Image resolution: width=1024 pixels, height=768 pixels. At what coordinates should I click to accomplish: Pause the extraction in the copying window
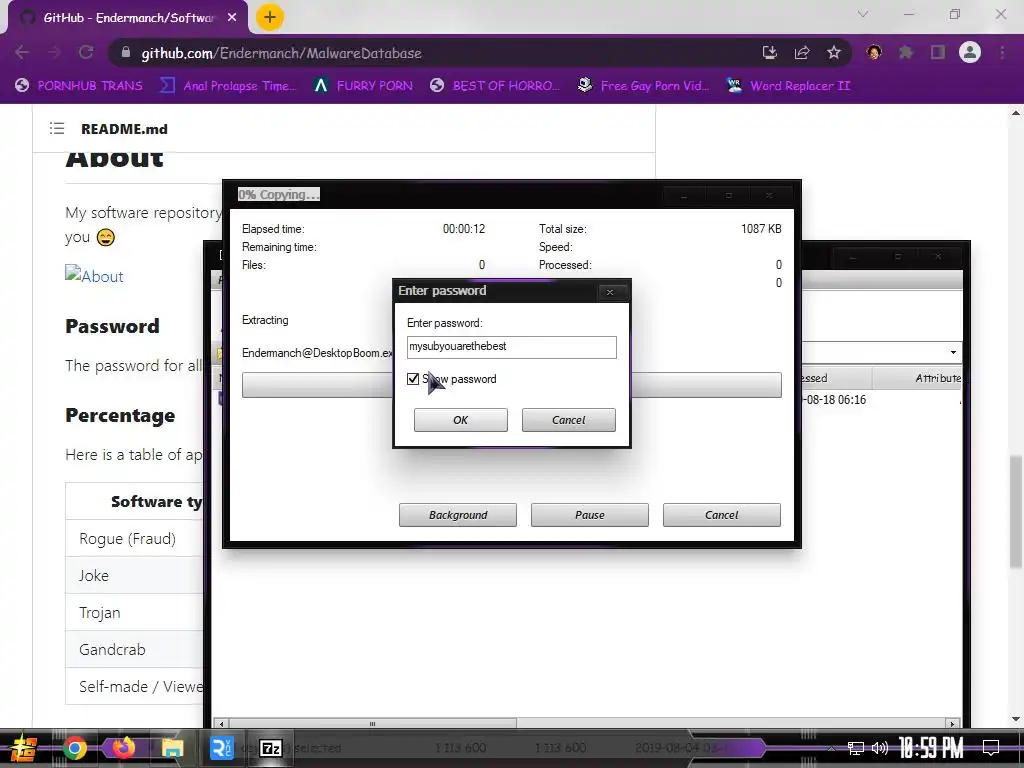pyautogui.click(x=590, y=515)
